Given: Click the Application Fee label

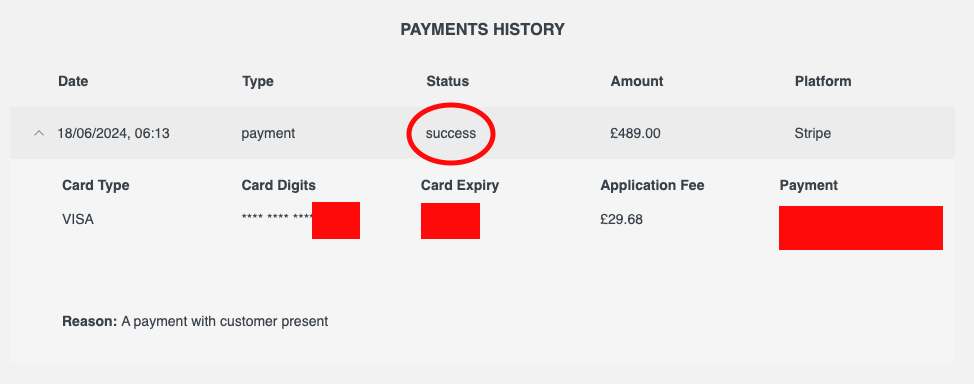Looking at the screenshot, I should pos(652,185).
